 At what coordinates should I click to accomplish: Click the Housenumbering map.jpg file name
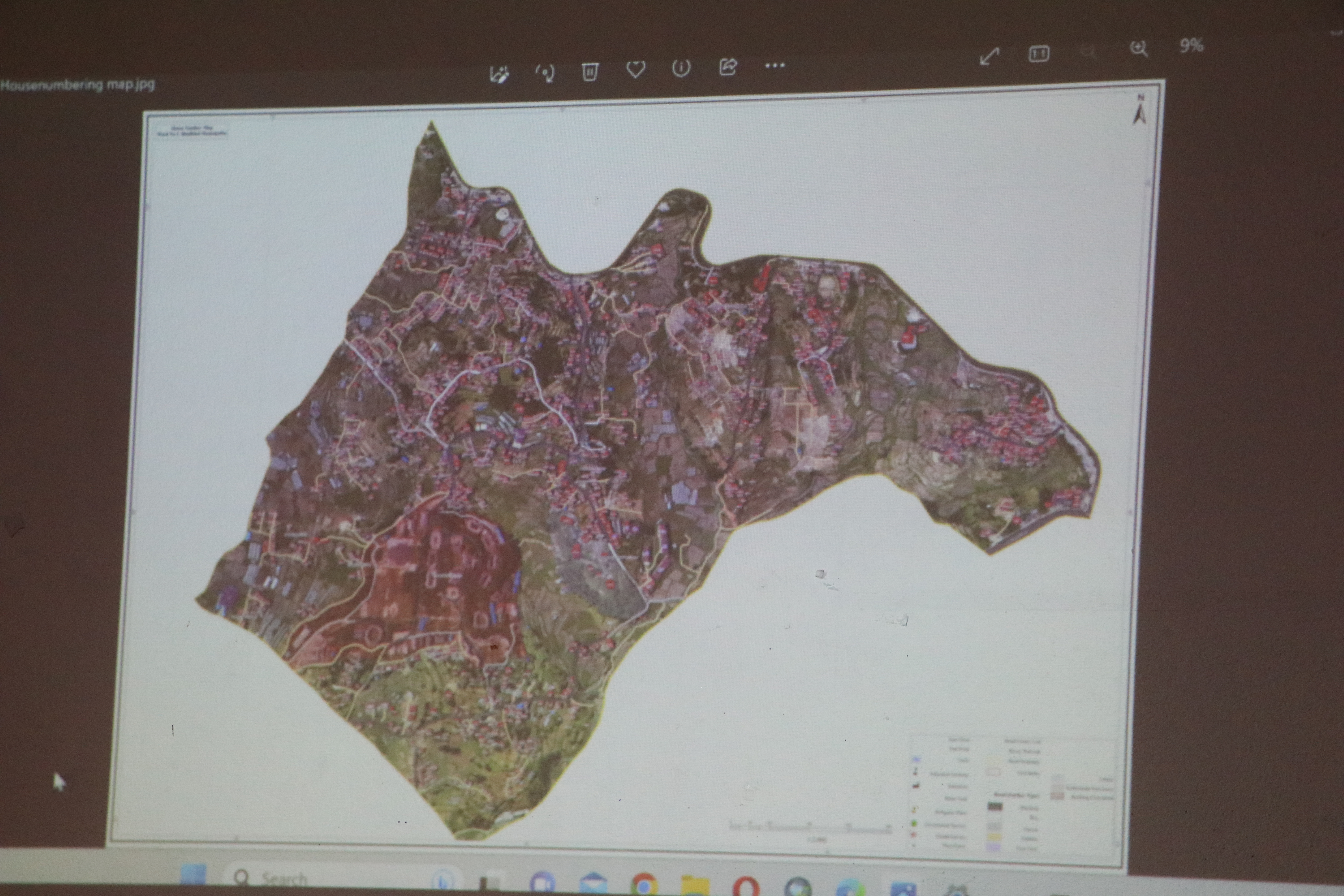[78, 85]
